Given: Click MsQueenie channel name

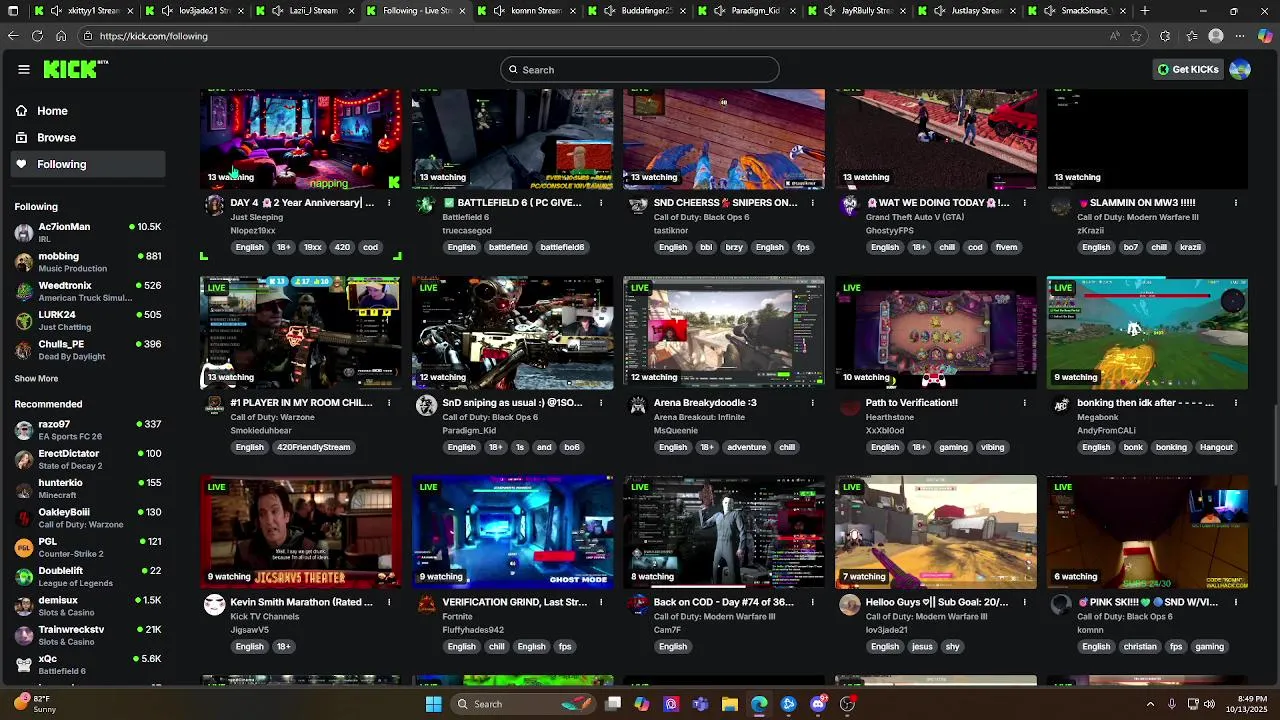Looking at the screenshot, I should [x=675, y=431].
